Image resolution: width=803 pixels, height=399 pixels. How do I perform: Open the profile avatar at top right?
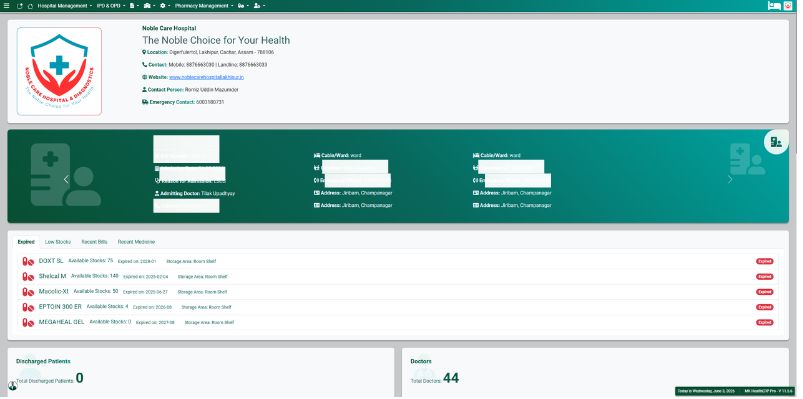click(x=788, y=6)
